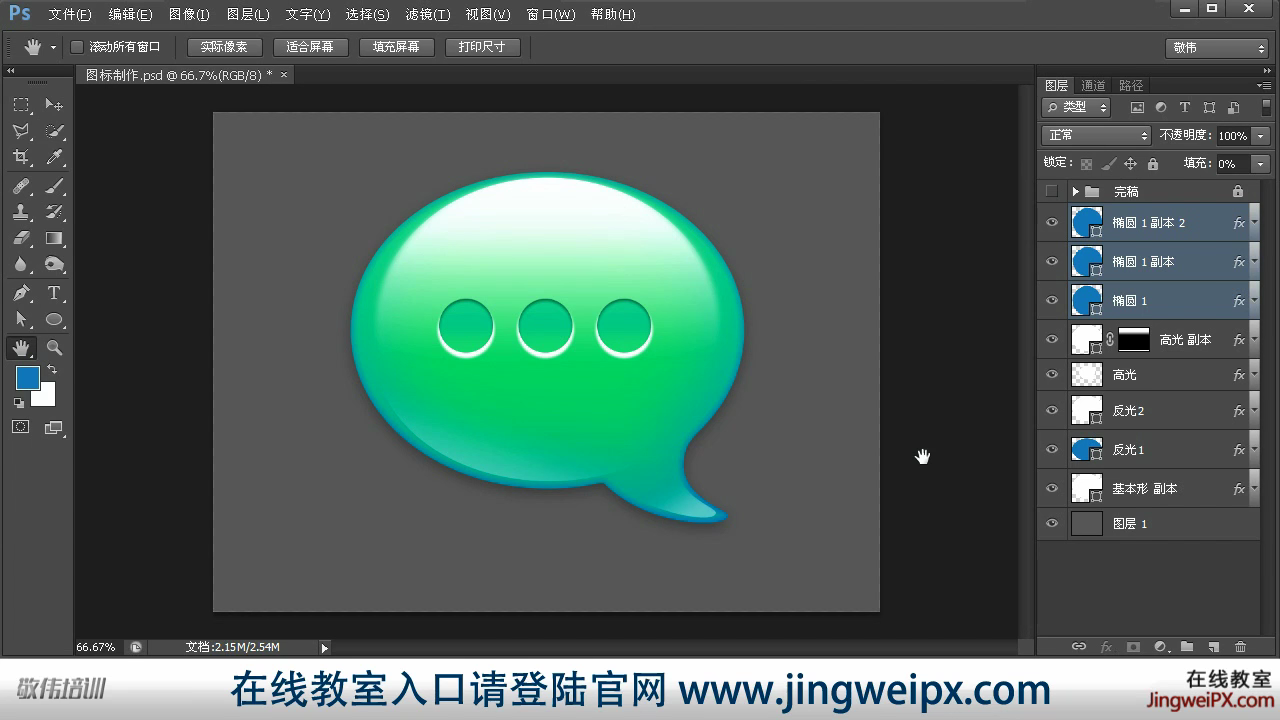Hide the 椭圆 1 副本 layer
This screenshot has width=1280, height=720.
pyautogui.click(x=1051, y=262)
